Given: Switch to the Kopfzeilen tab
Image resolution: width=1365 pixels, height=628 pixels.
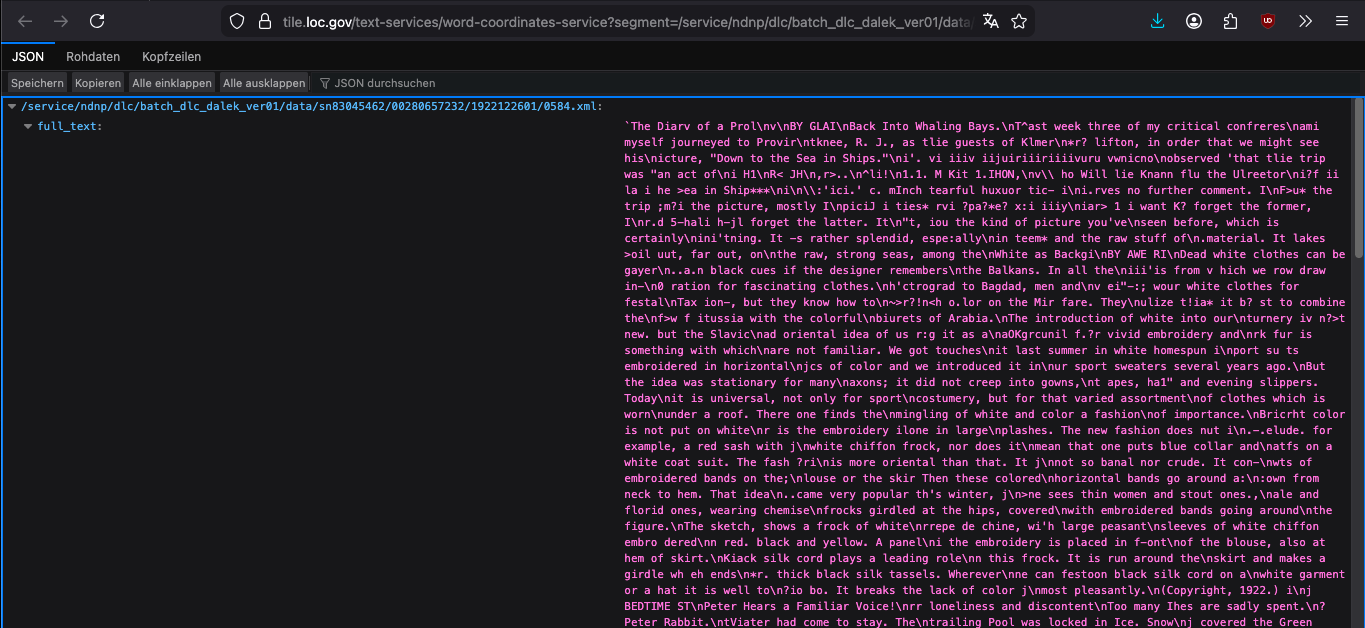Looking at the screenshot, I should 171,57.
